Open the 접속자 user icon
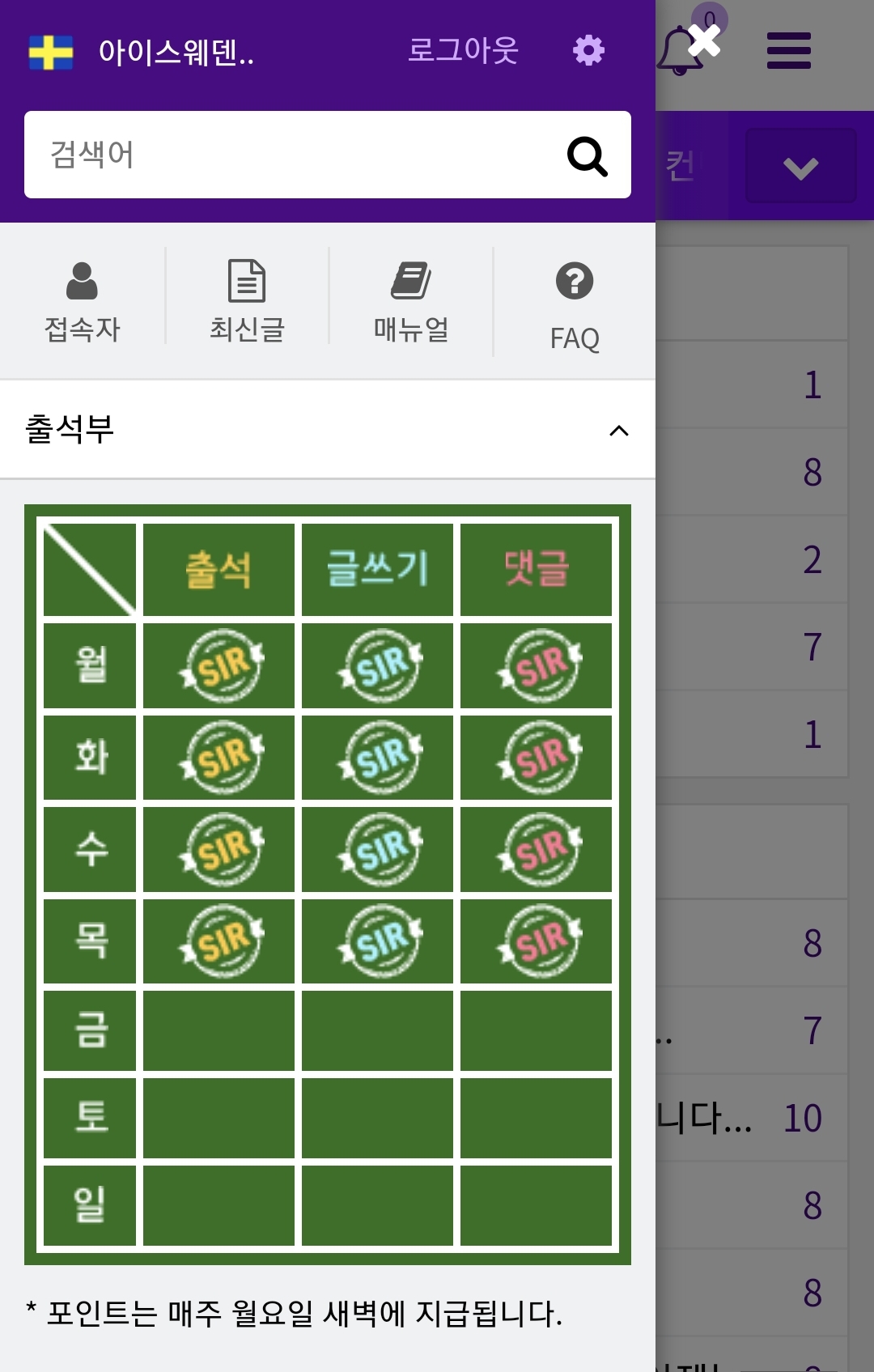The width and height of the screenshot is (874, 1372). (82, 280)
